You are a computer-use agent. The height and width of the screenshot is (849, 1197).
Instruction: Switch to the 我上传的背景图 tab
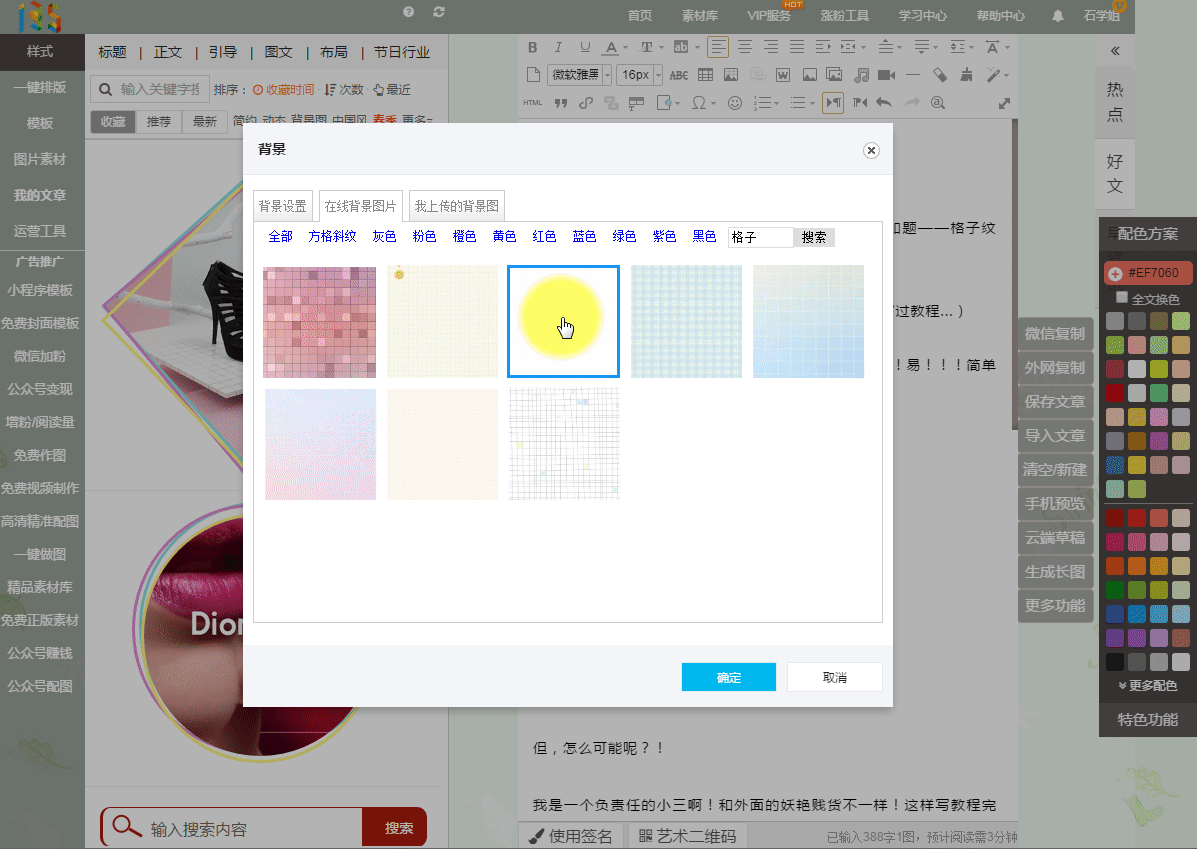457,206
